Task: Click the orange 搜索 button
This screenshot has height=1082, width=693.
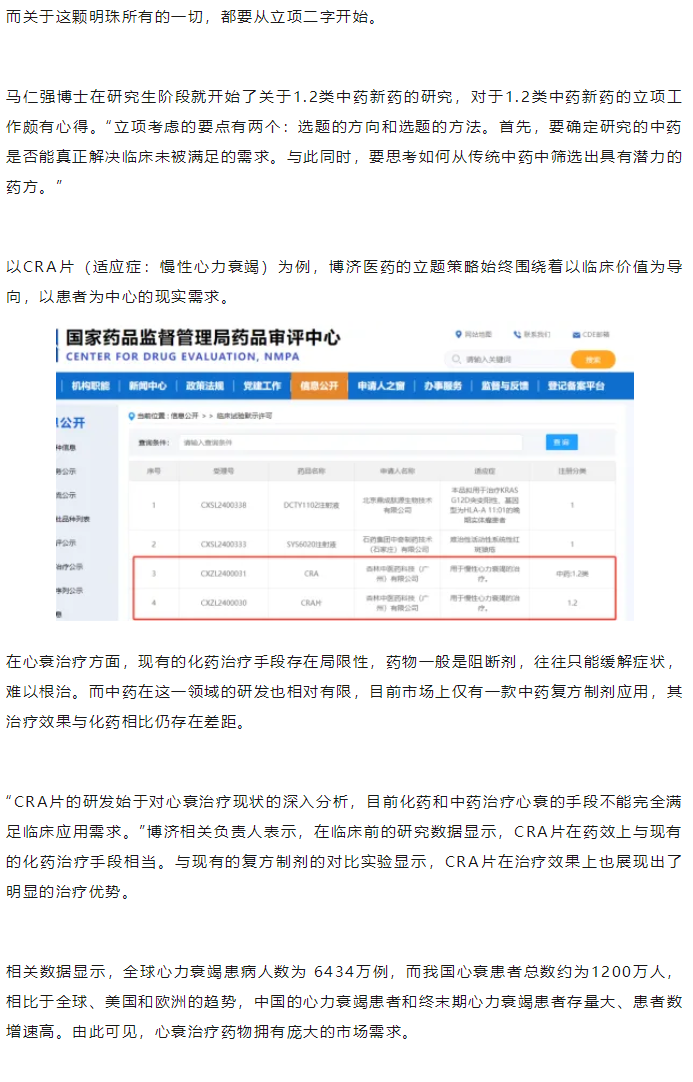Action: 592,359
